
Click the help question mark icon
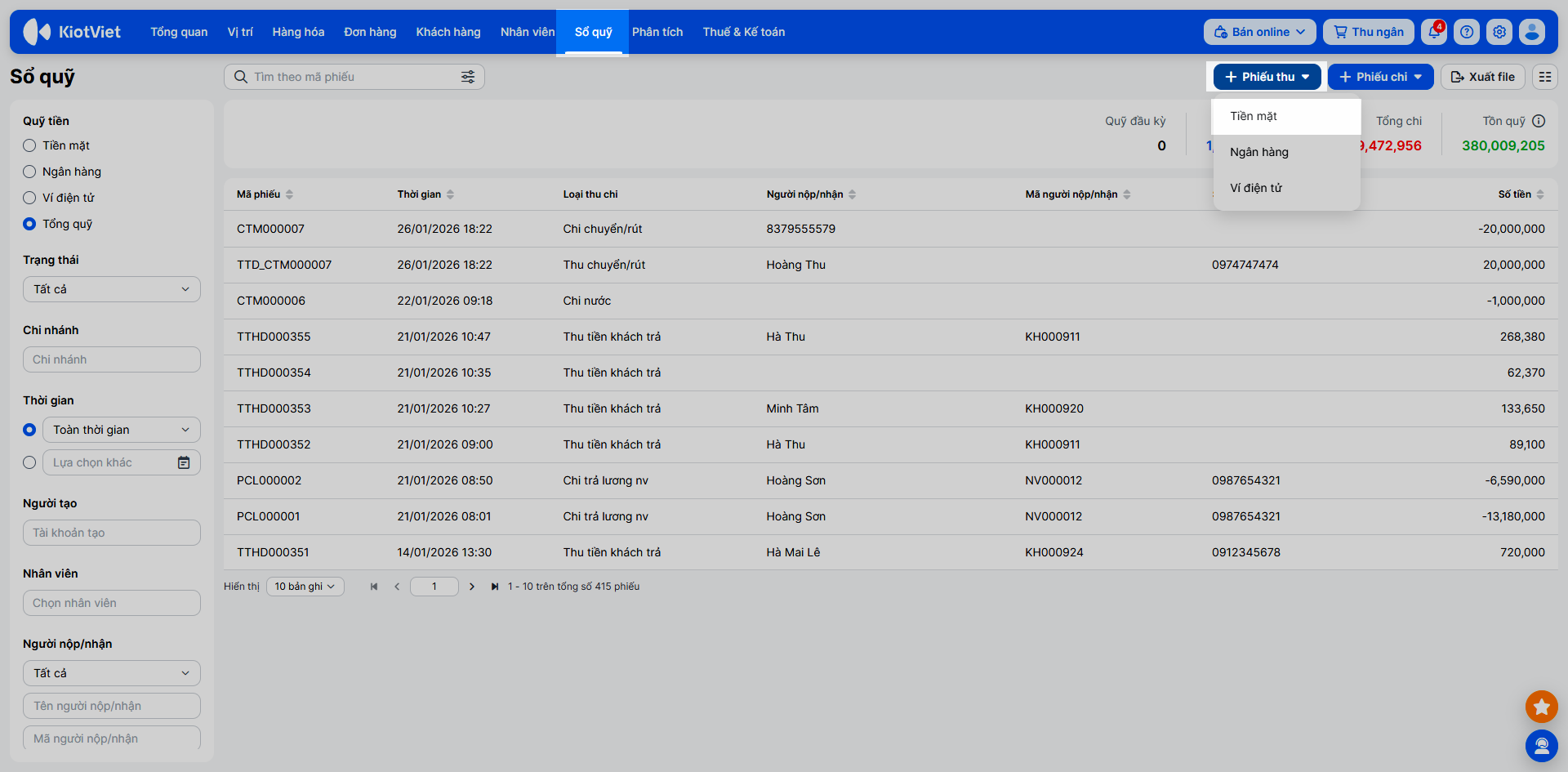[1467, 32]
